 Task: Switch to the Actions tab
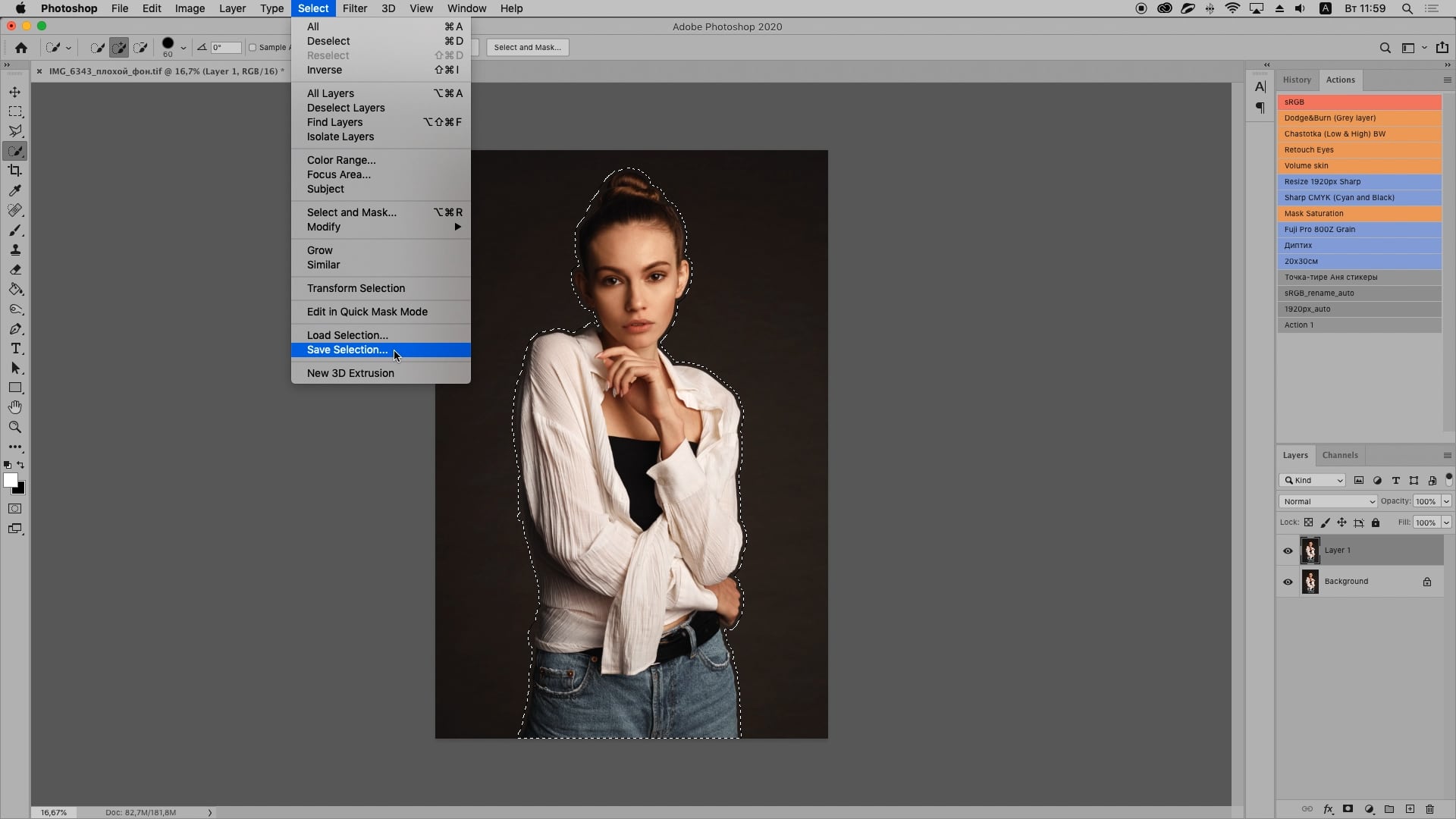coord(1340,79)
